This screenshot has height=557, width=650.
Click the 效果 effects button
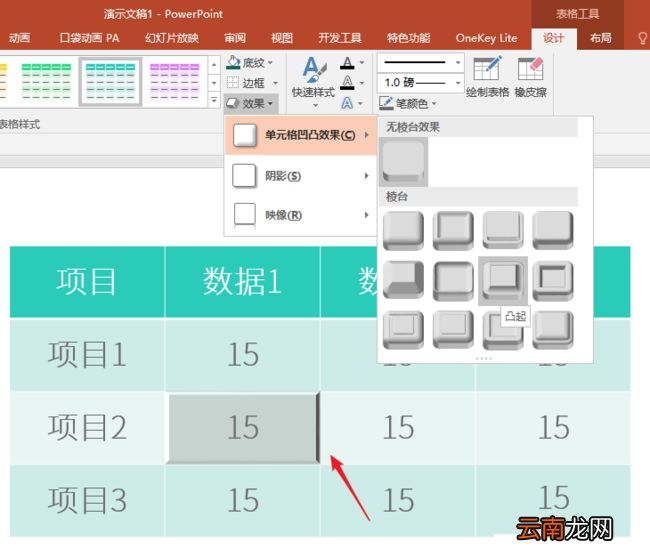pyautogui.click(x=250, y=103)
